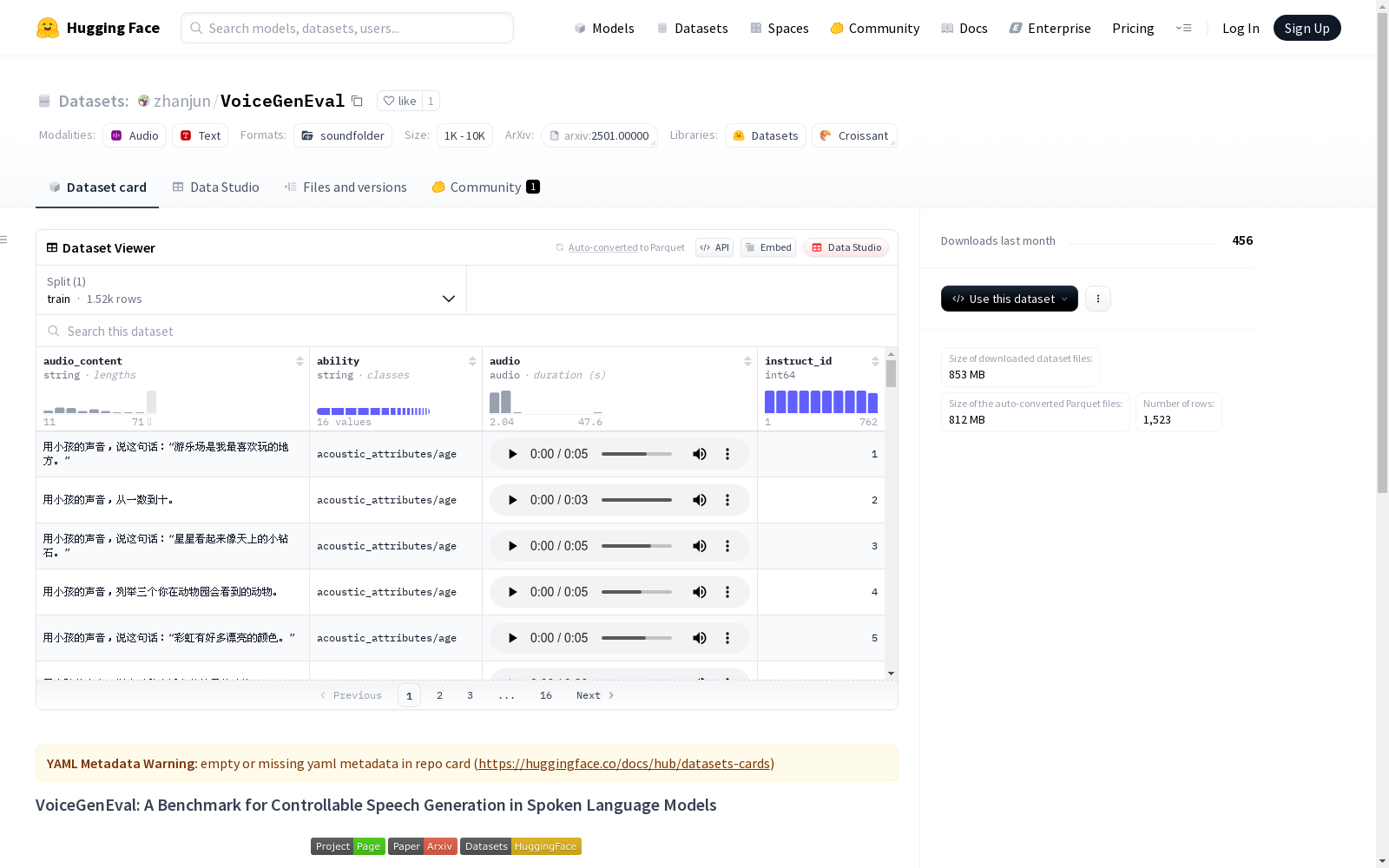Open the arxiv:2501.00000 tag
Screen dimensions: 1389x868
click(x=599, y=135)
